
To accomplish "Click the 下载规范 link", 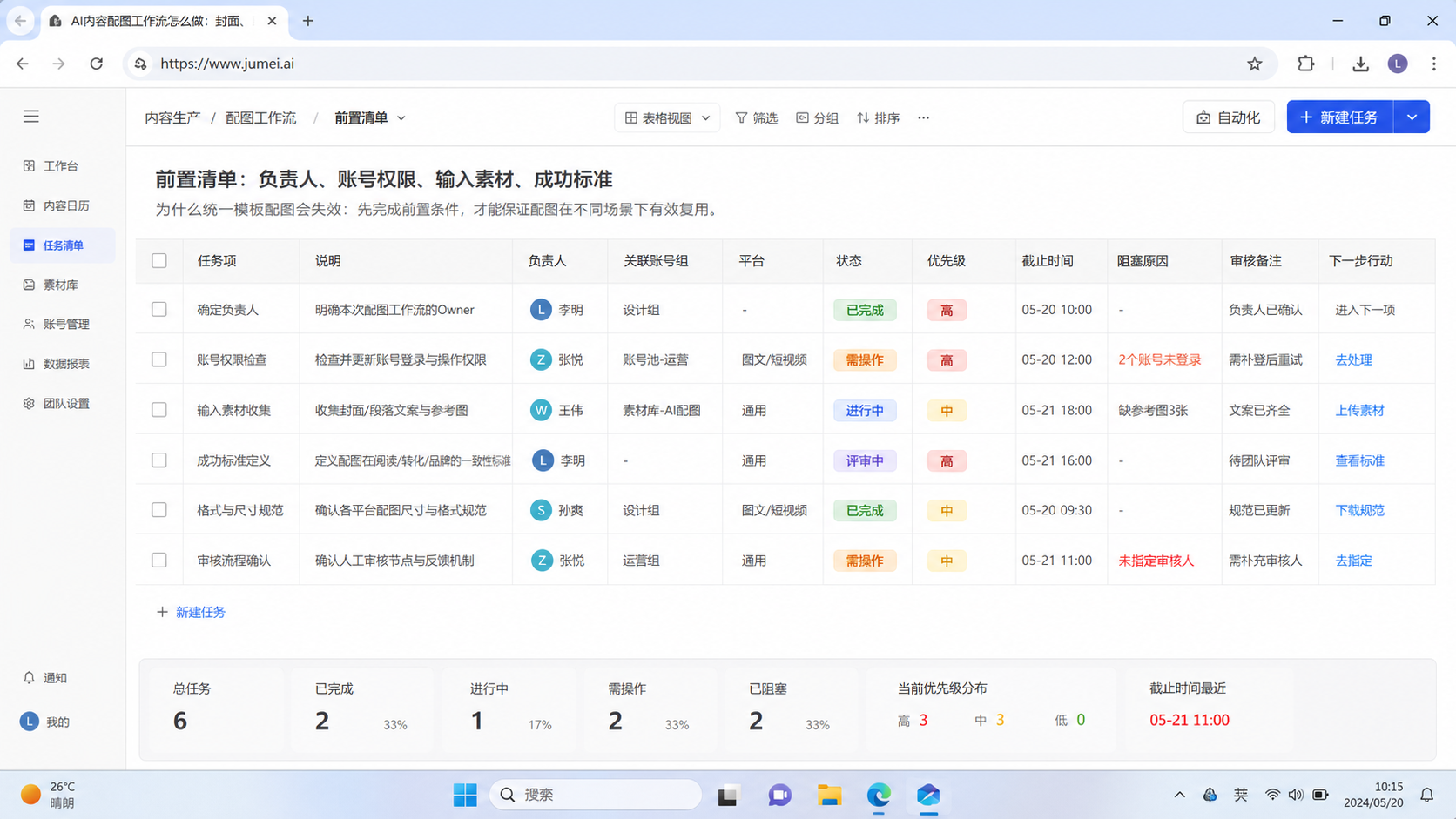I will coord(1359,510).
